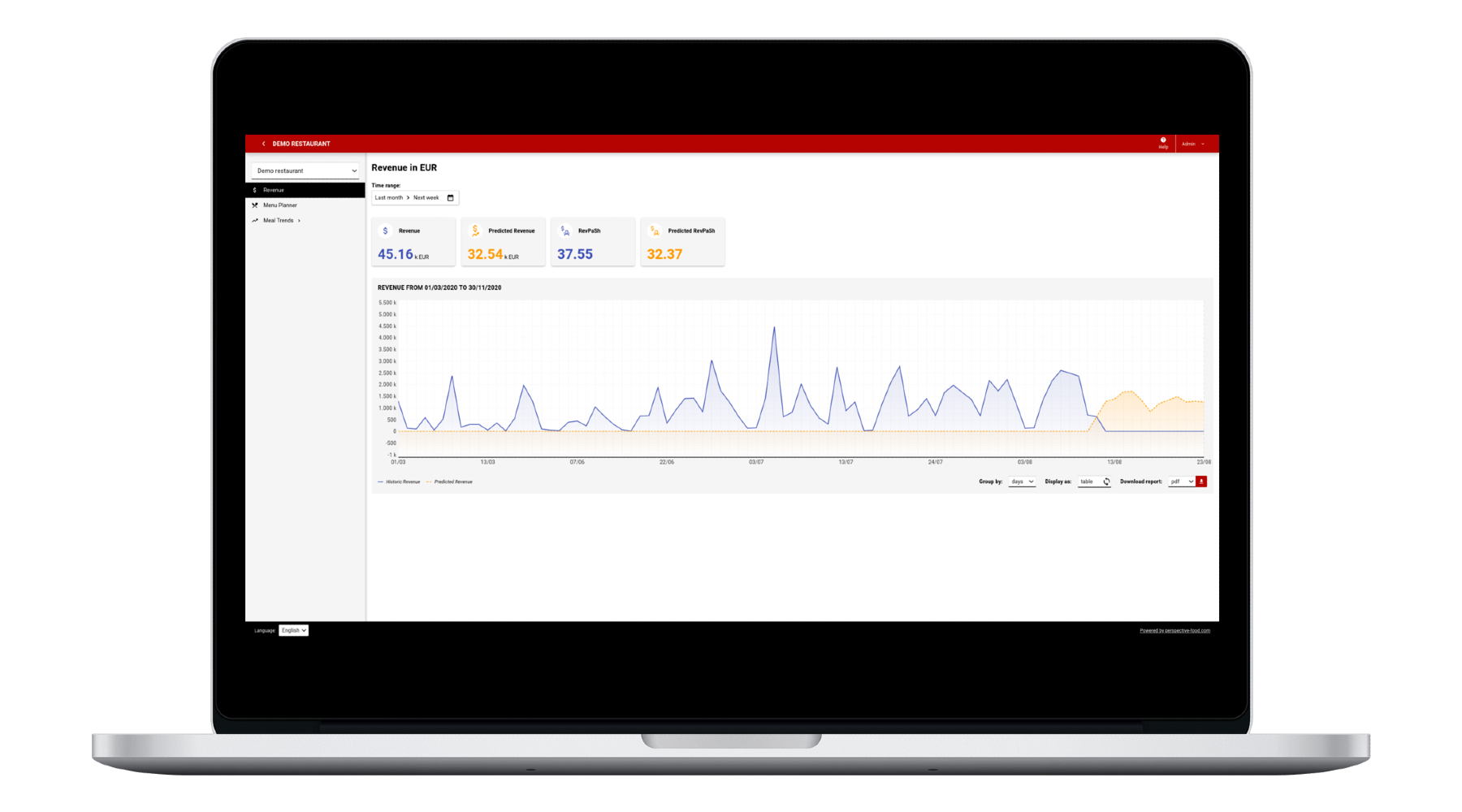Expand Meal Trends in the sidebar
1462x812 pixels.
[279, 221]
